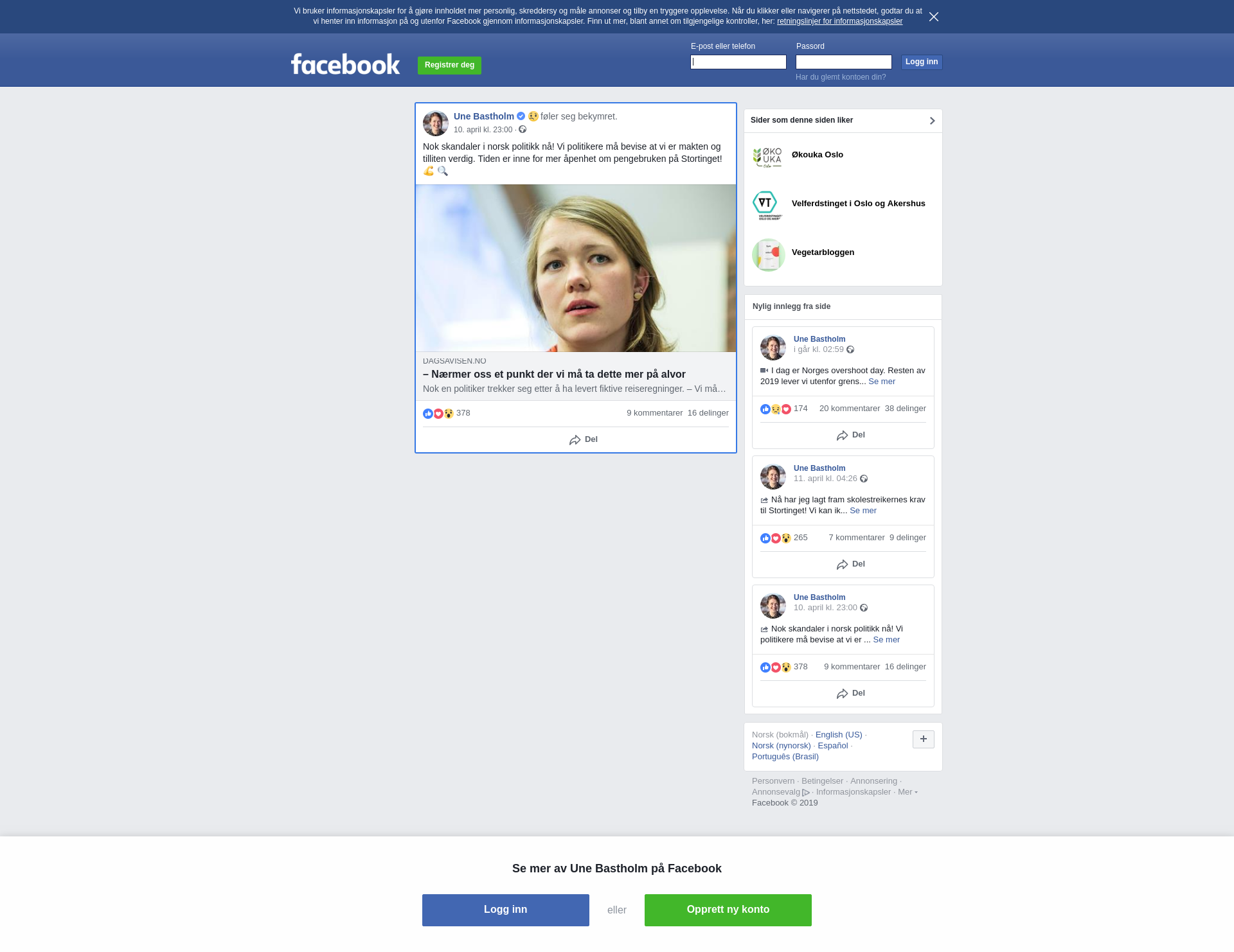
Task: Click globe icon in sidebar 10. april post
Action: pos(864,608)
